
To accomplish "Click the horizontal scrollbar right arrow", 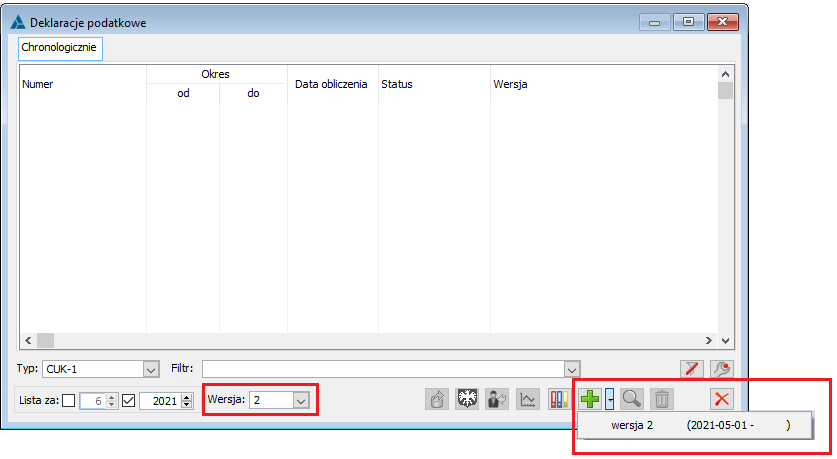I will tap(709, 341).
